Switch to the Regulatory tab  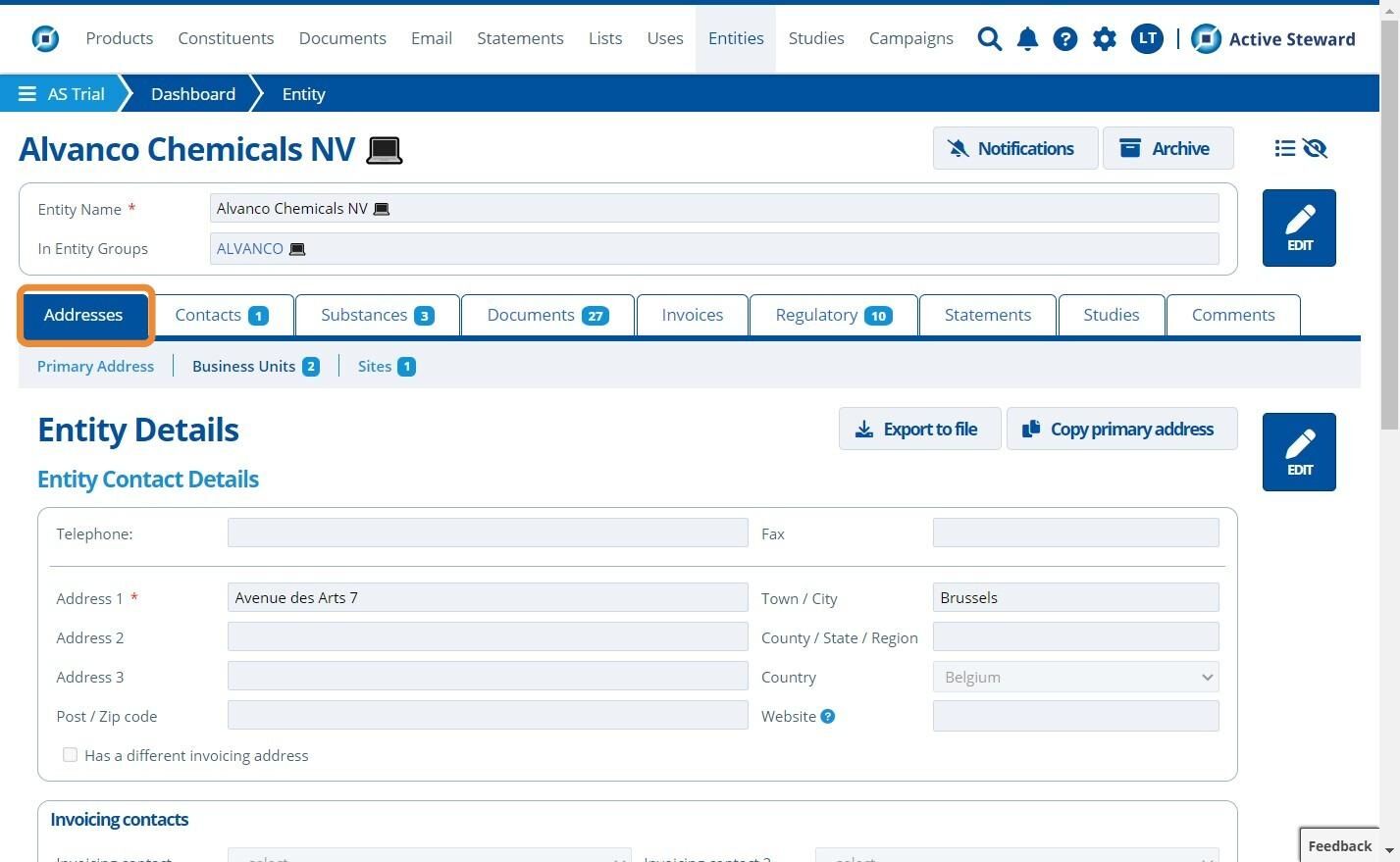click(x=833, y=315)
